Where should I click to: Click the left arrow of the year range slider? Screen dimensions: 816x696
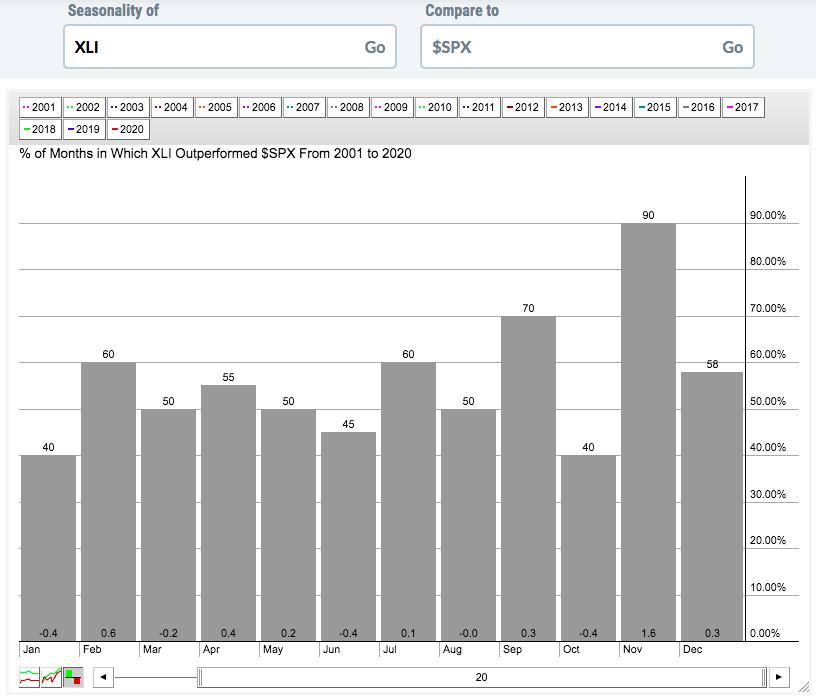coord(102,677)
